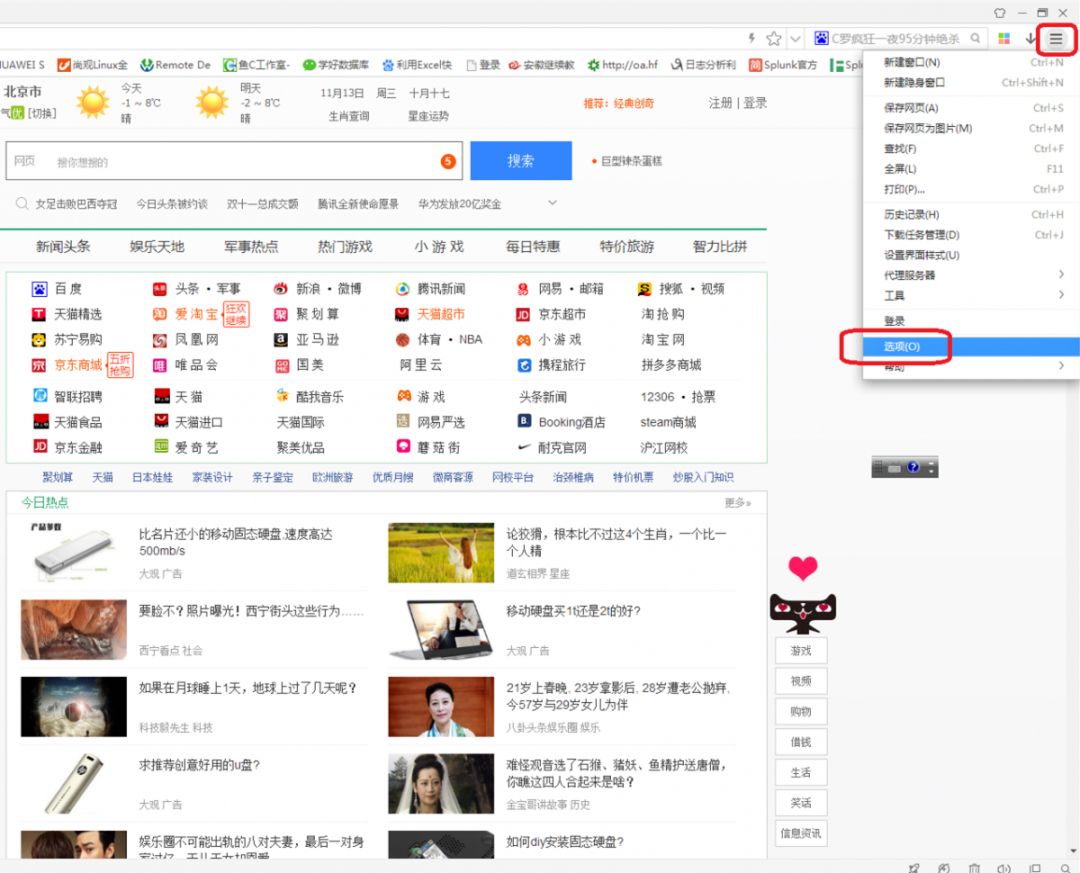Open the downloads arrow icon
Screen dimensions: 1080x873
pos(1030,39)
